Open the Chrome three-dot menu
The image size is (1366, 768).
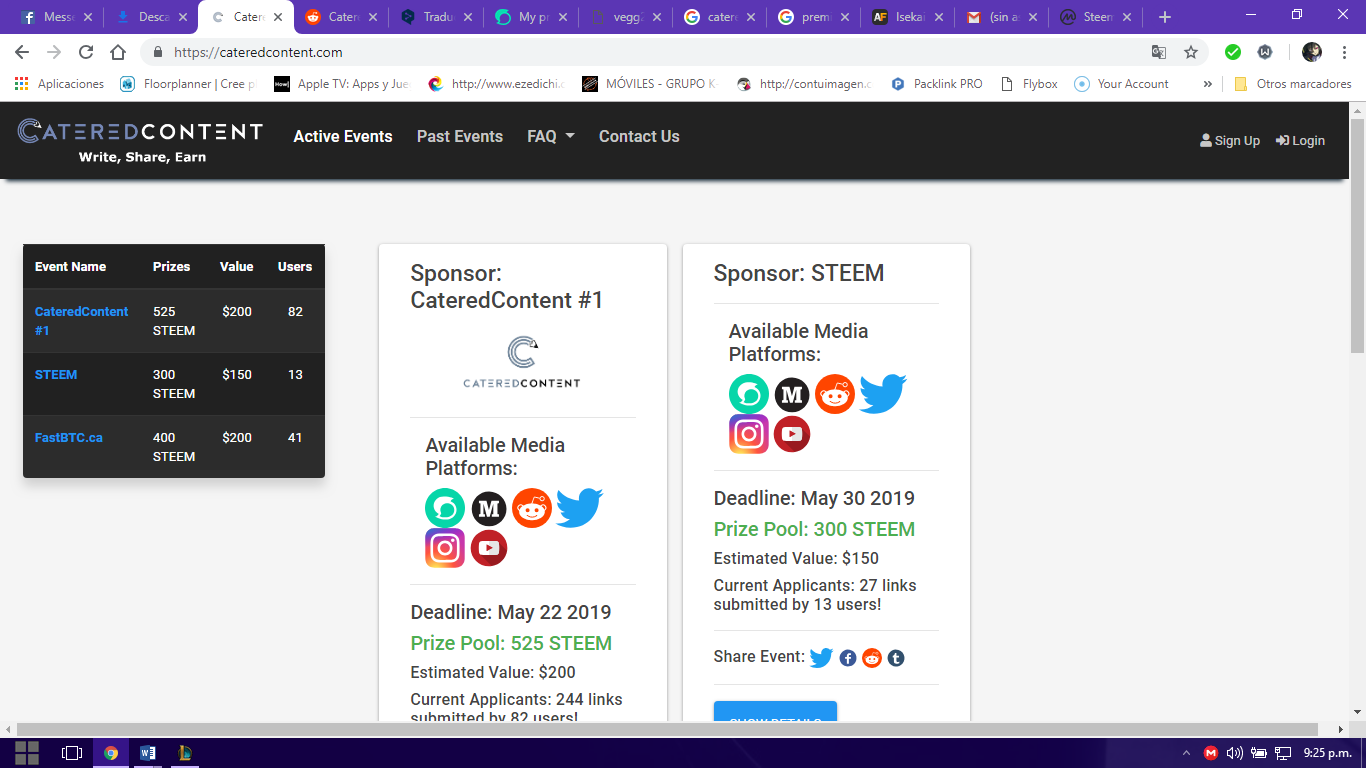(x=1344, y=52)
